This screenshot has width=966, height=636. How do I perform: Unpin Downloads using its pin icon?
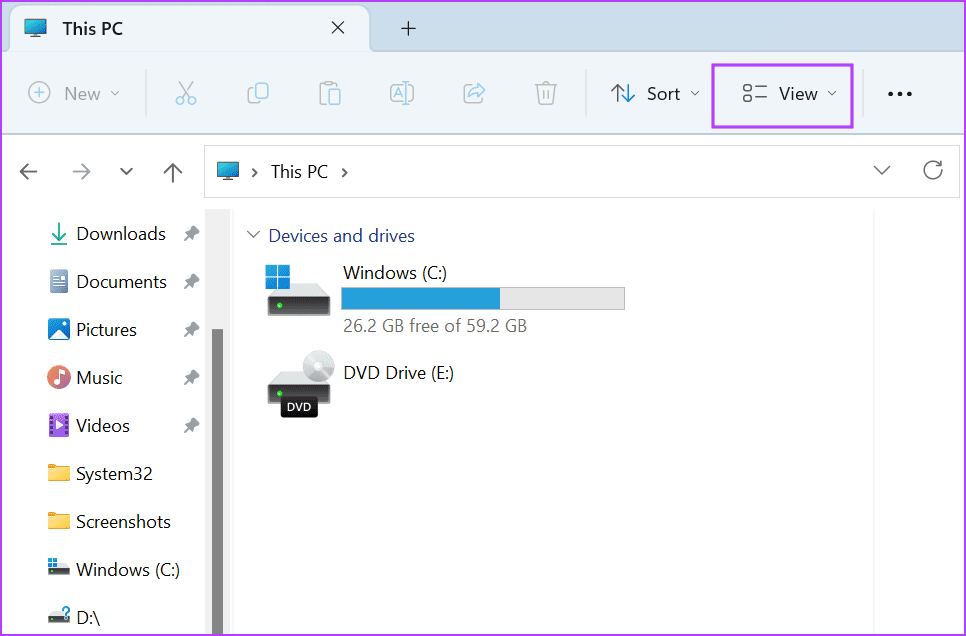192,234
